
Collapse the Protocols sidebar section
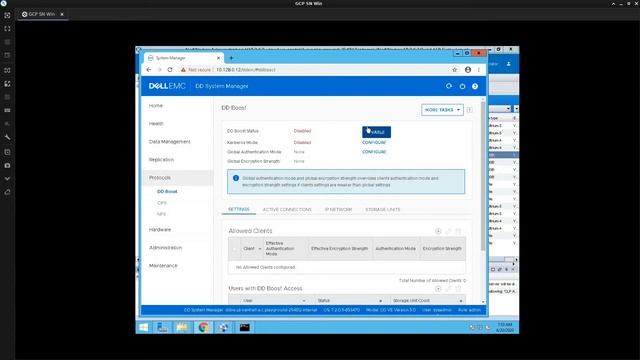tap(160, 178)
